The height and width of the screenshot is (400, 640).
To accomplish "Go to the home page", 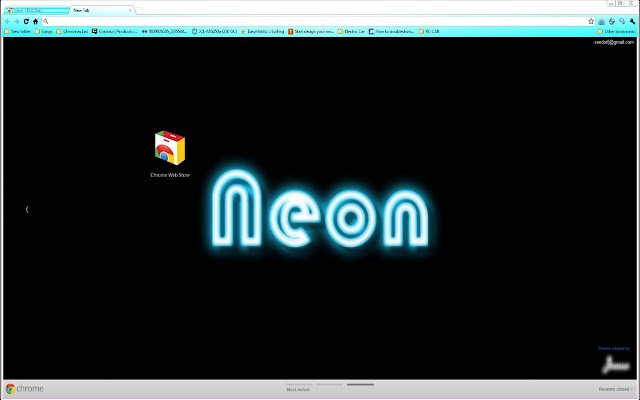I will coord(36,22).
